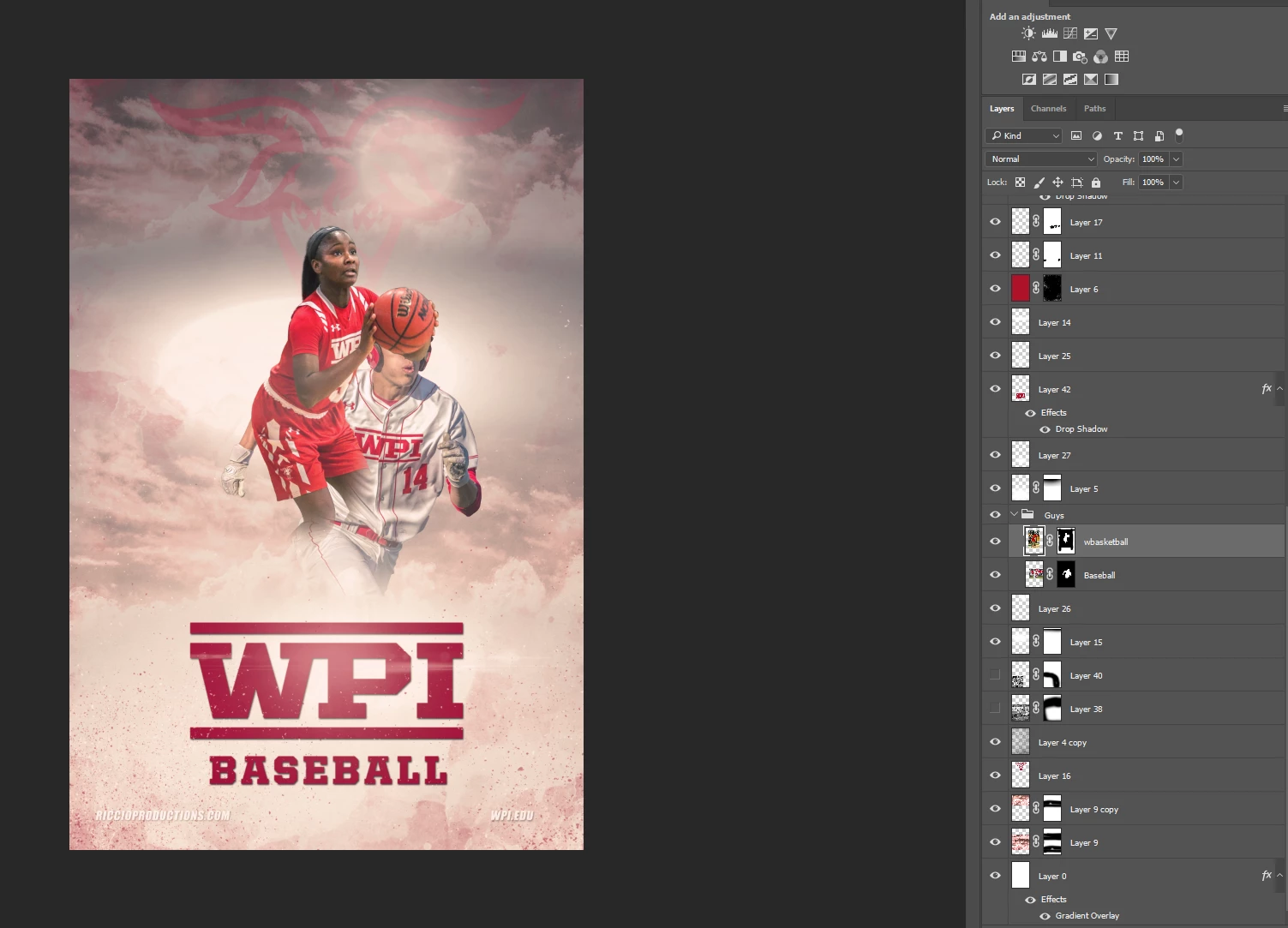Open the Fill slider dropdown

pos(1176,183)
